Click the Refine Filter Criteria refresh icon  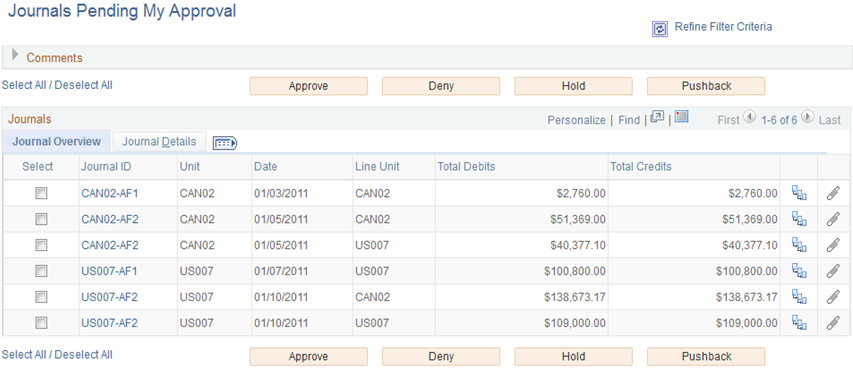pos(659,29)
